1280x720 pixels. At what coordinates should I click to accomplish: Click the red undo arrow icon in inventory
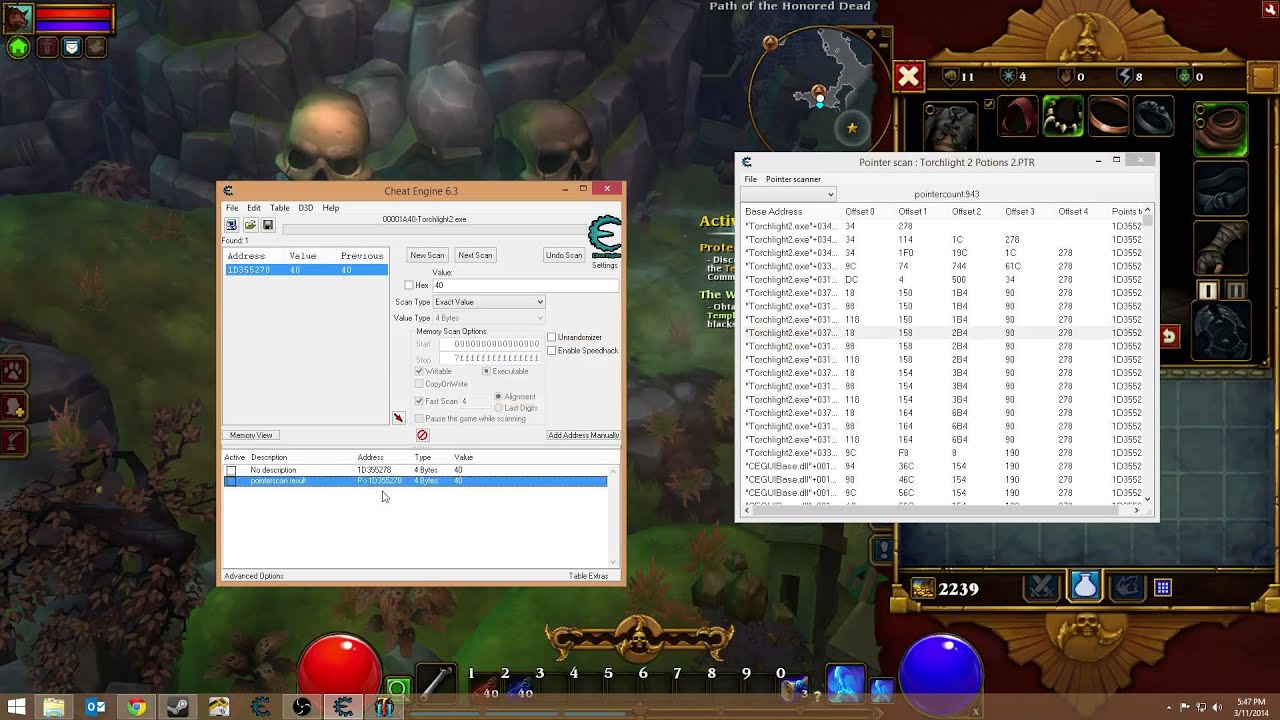click(x=1169, y=337)
